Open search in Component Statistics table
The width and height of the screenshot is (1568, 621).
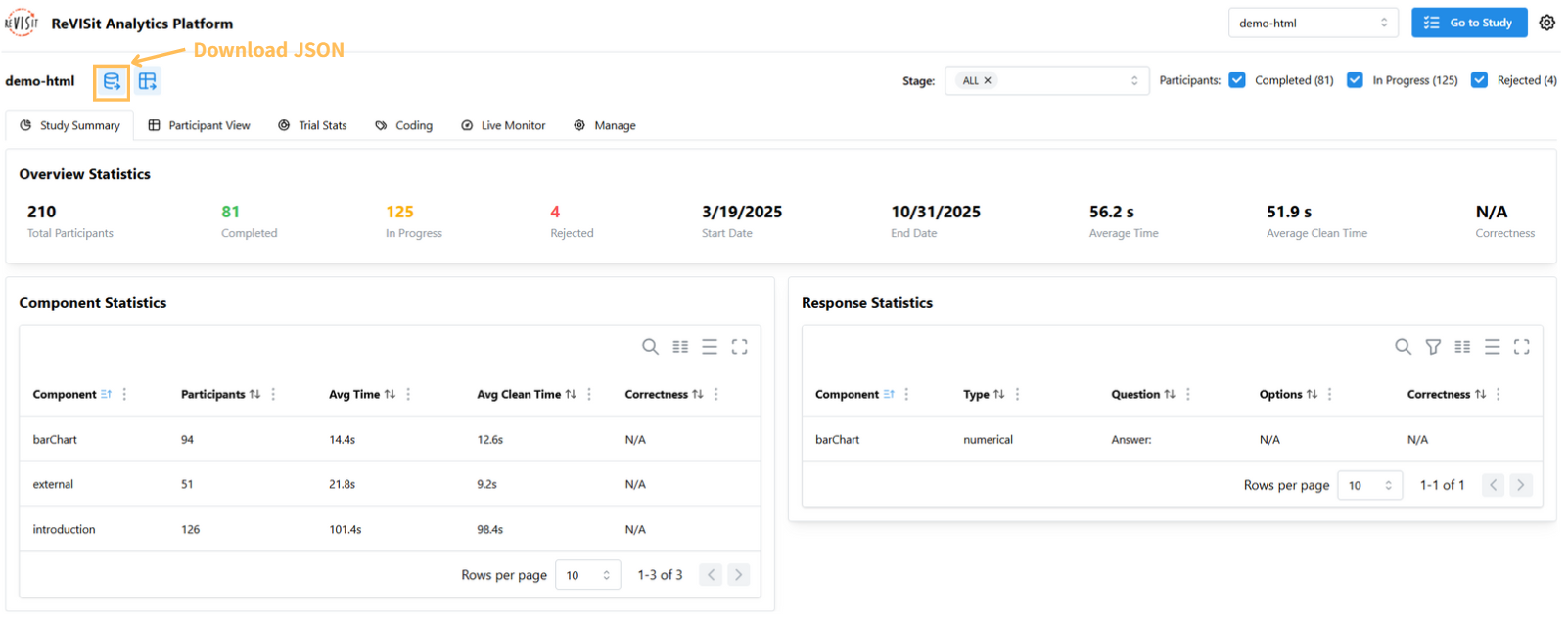[650, 347]
